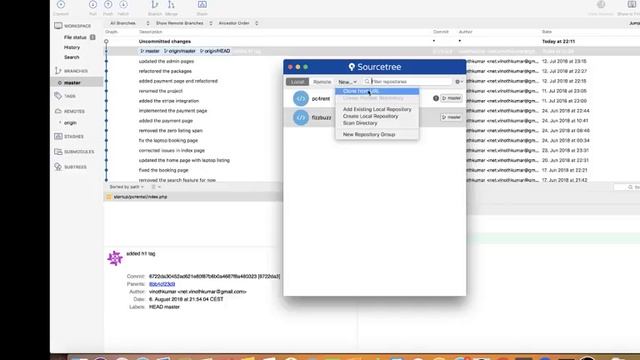Click the Fetch toolbar icon
Viewport: 640px width, 360px height.
coord(123,5)
